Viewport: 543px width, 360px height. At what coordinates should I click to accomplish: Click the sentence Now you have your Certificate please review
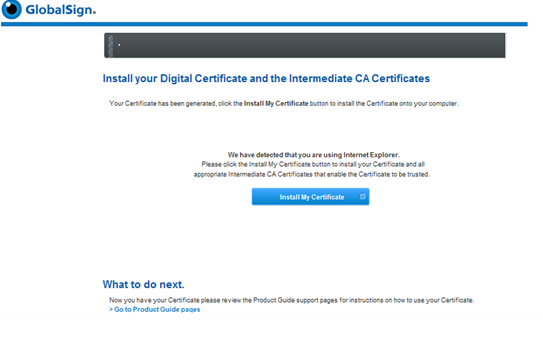(292, 300)
